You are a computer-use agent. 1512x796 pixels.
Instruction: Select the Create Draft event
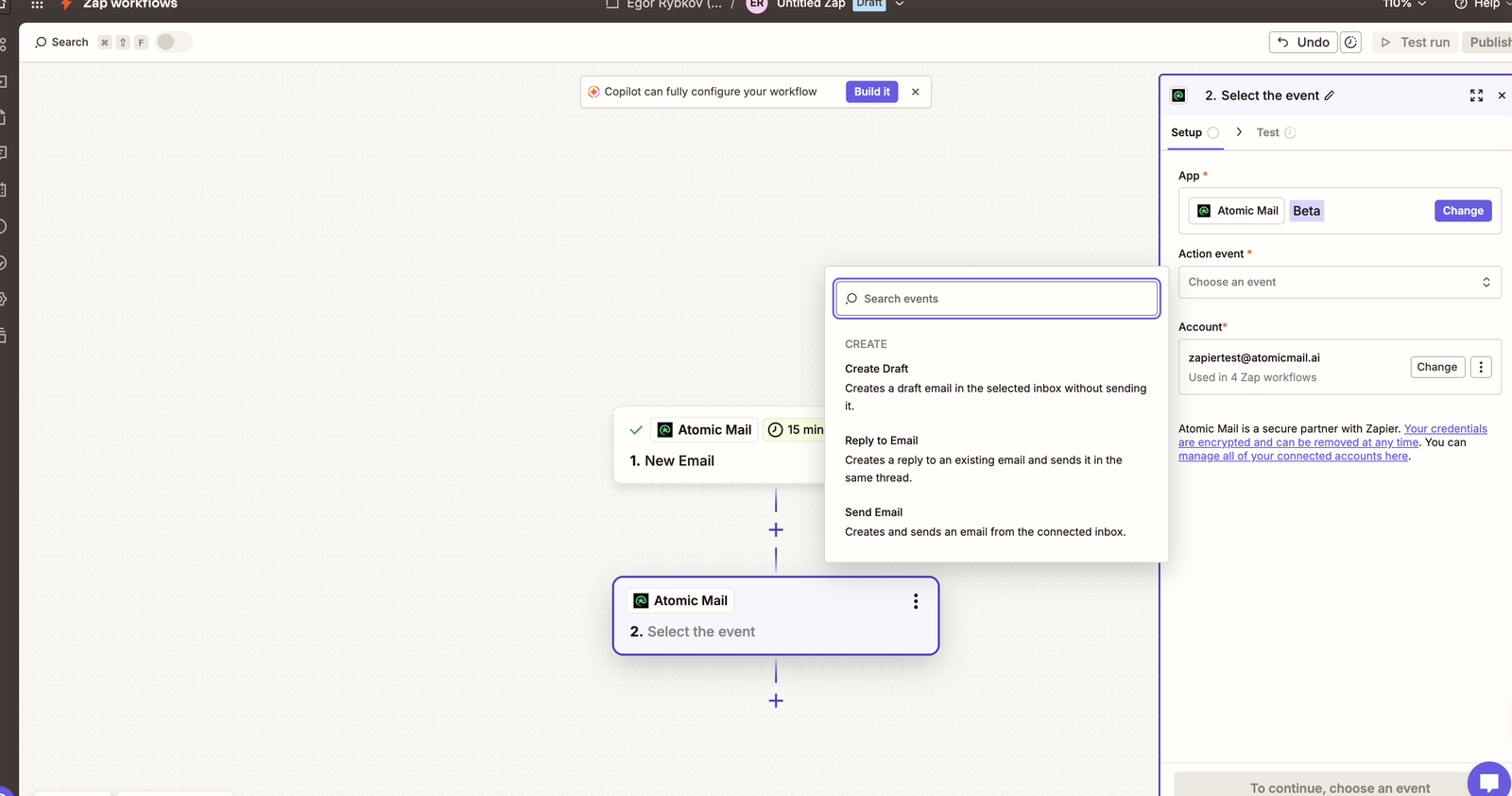[996, 387]
